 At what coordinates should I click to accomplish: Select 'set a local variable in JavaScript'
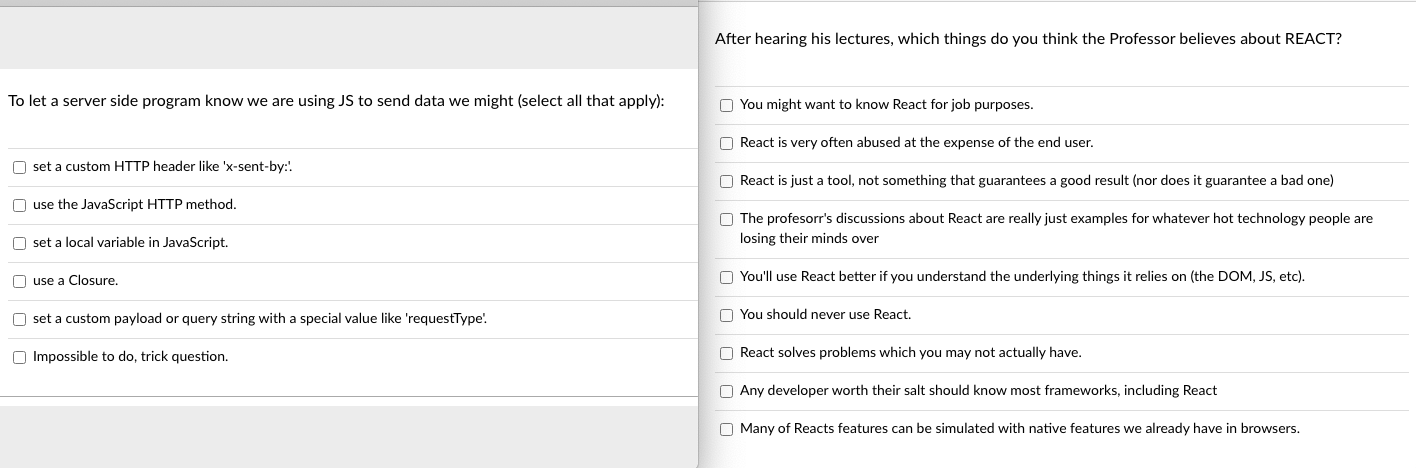[19, 243]
